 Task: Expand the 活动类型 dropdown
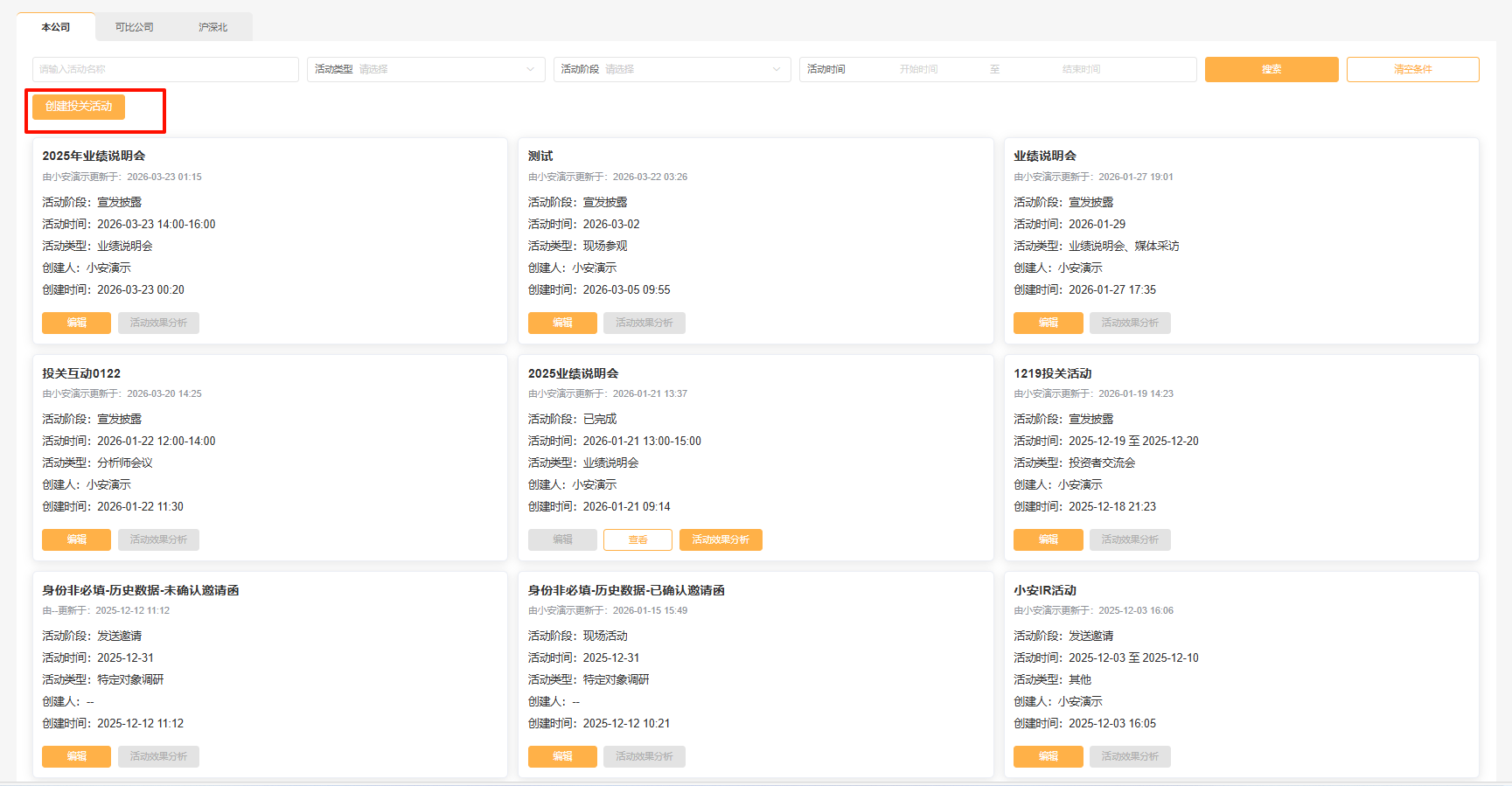click(425, 69)
